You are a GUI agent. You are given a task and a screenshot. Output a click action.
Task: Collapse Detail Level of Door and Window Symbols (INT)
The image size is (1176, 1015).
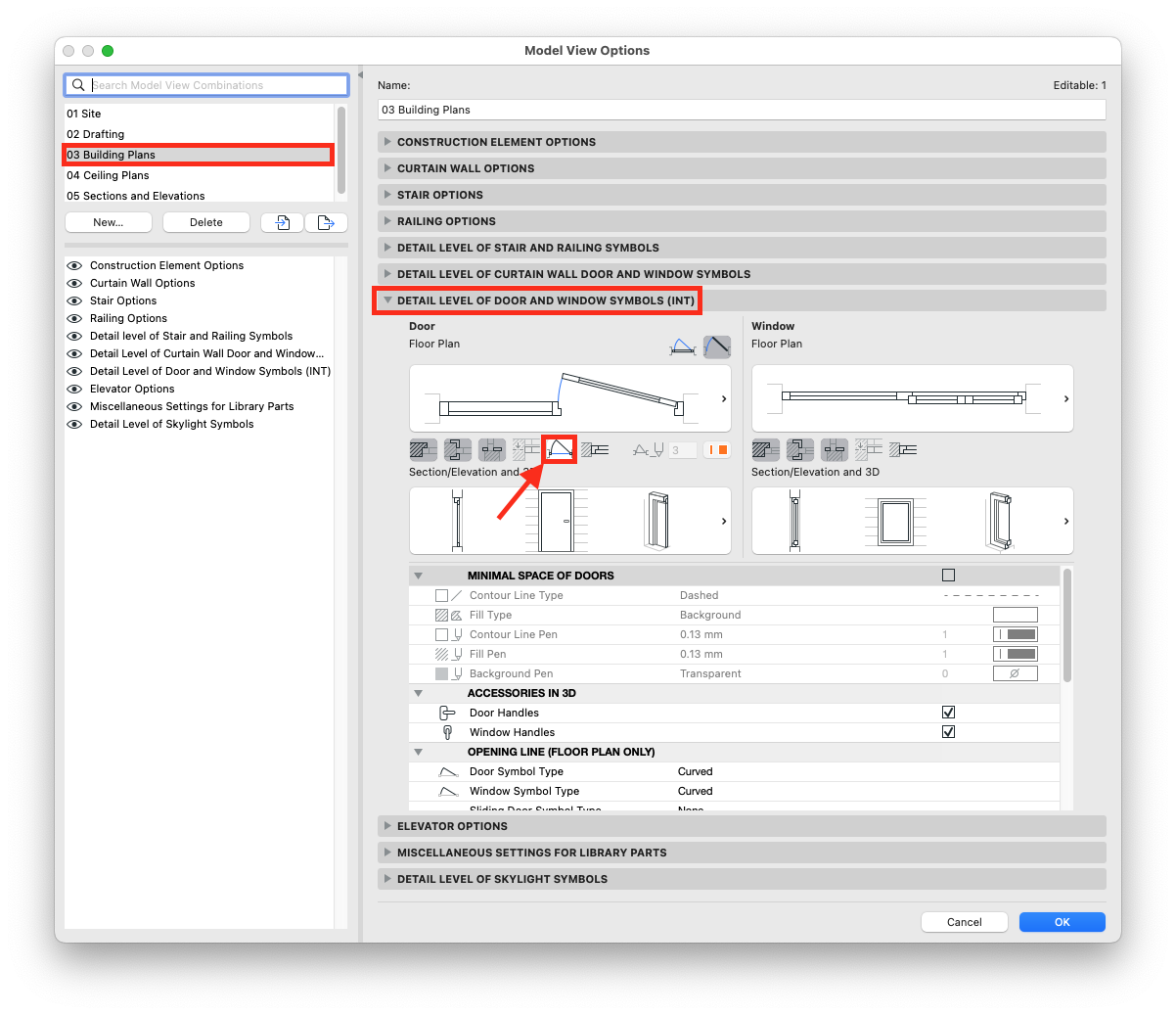742,300
